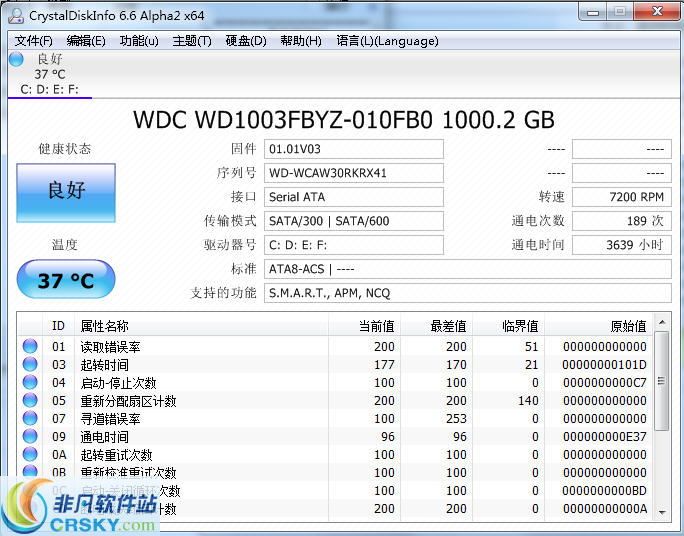This screenshot has height=536, width=684.
Task: Click status orb for attribute 01 读取错误率
Action: pos(30,346)
